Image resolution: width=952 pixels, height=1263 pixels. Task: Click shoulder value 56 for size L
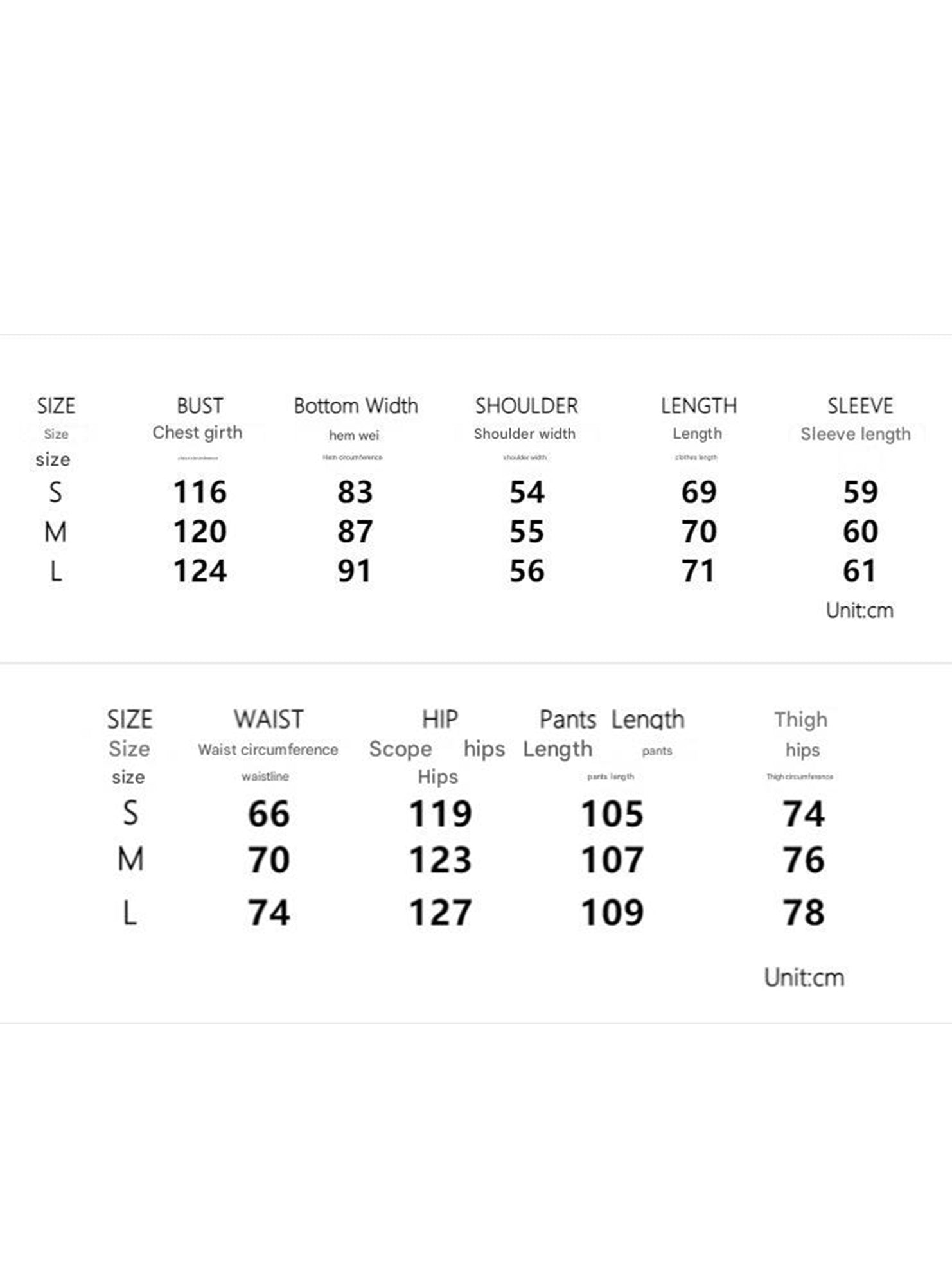(527, 571)
